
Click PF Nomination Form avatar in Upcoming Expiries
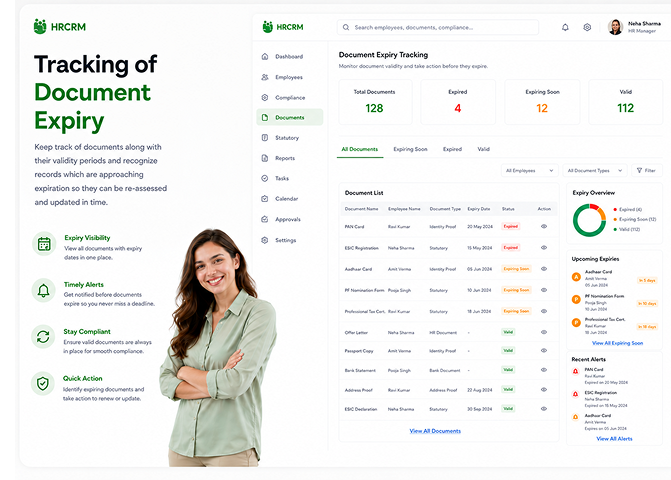(576, 299)
